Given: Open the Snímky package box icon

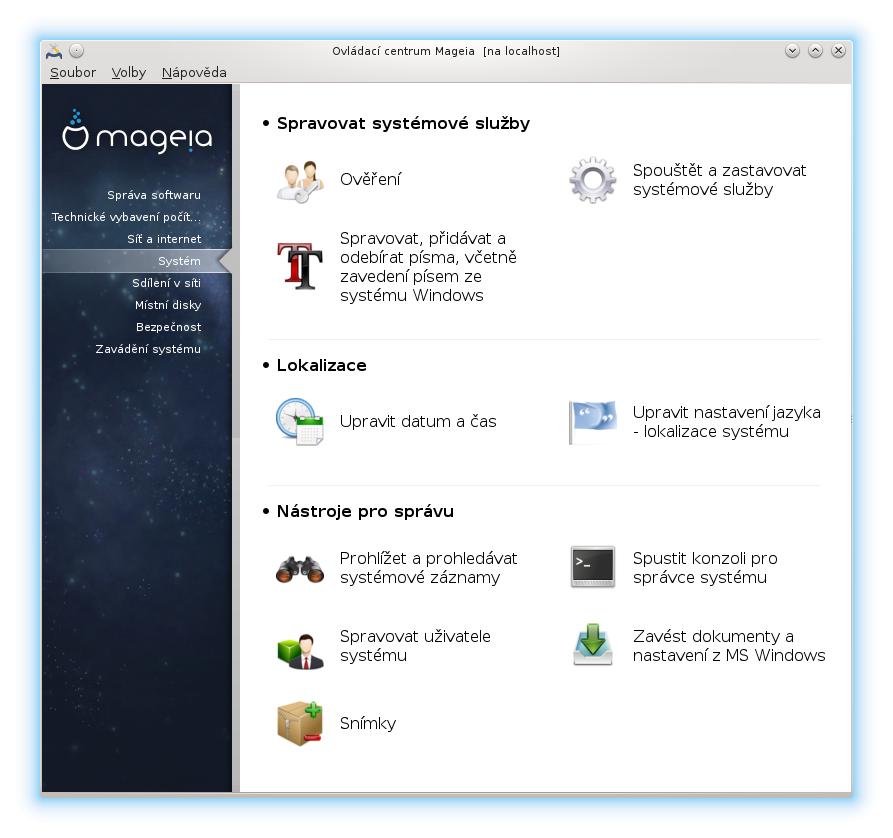Looking at the screenshot, I should pyautogui.click(x=300, y=723).
